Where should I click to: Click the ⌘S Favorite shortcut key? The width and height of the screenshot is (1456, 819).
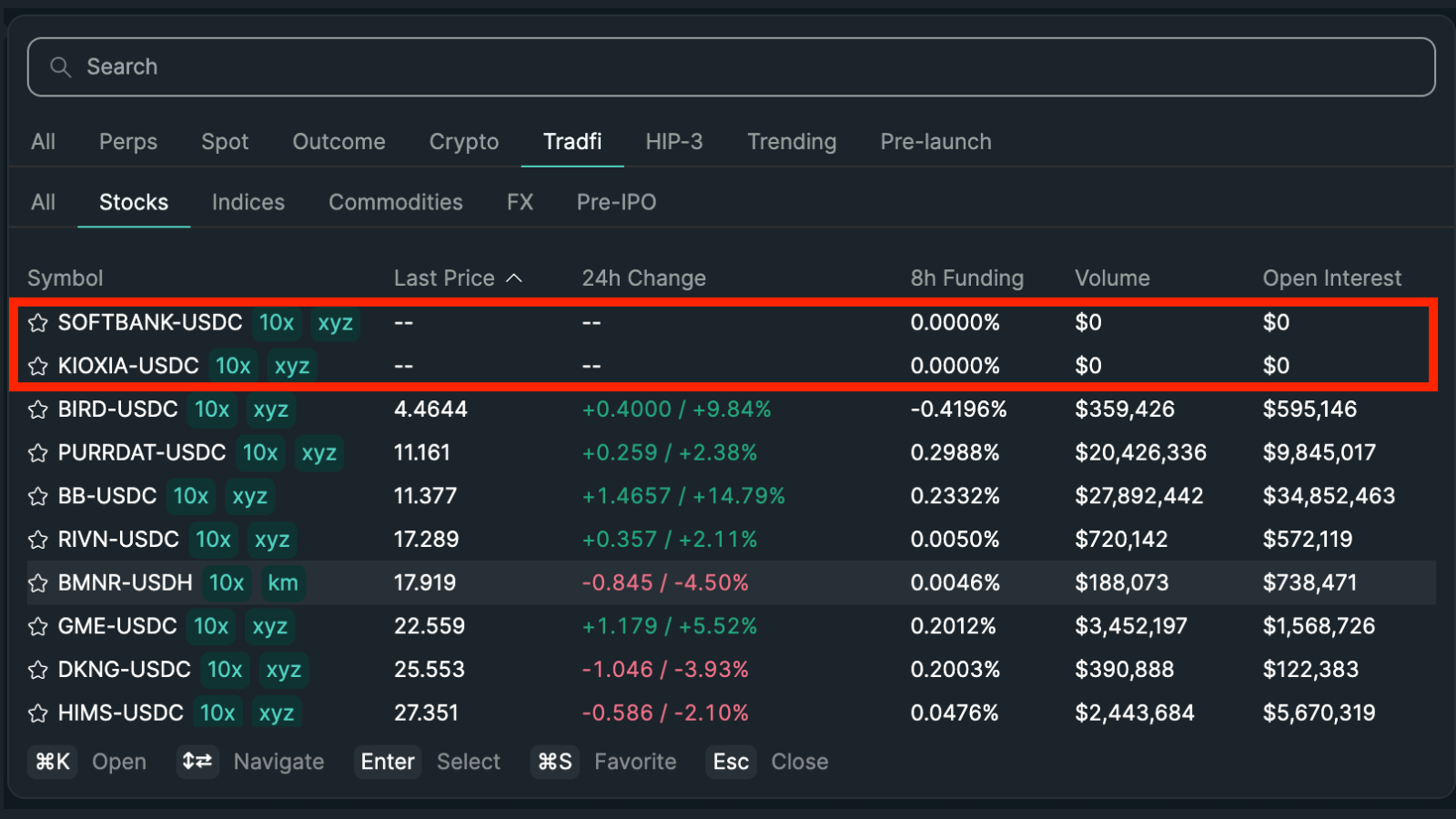pyautogui.click(x=555, y=761)
